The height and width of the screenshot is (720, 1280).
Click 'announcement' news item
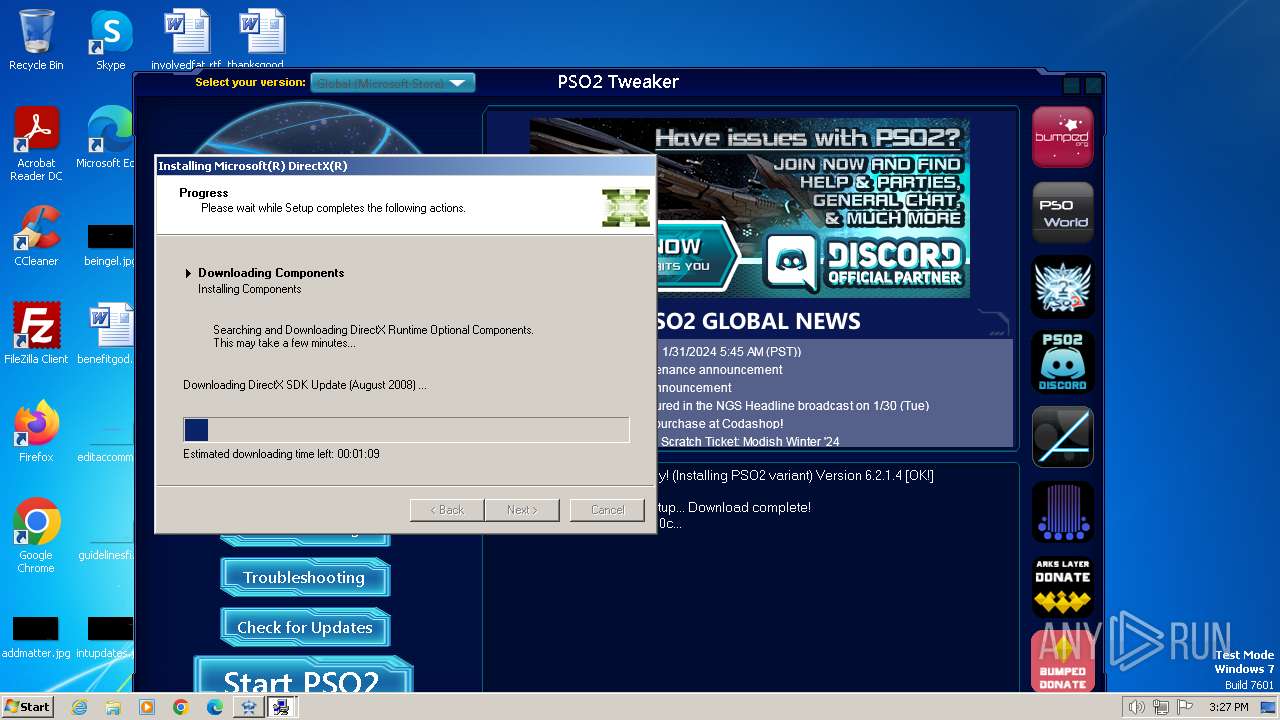(x=693, y=388)
